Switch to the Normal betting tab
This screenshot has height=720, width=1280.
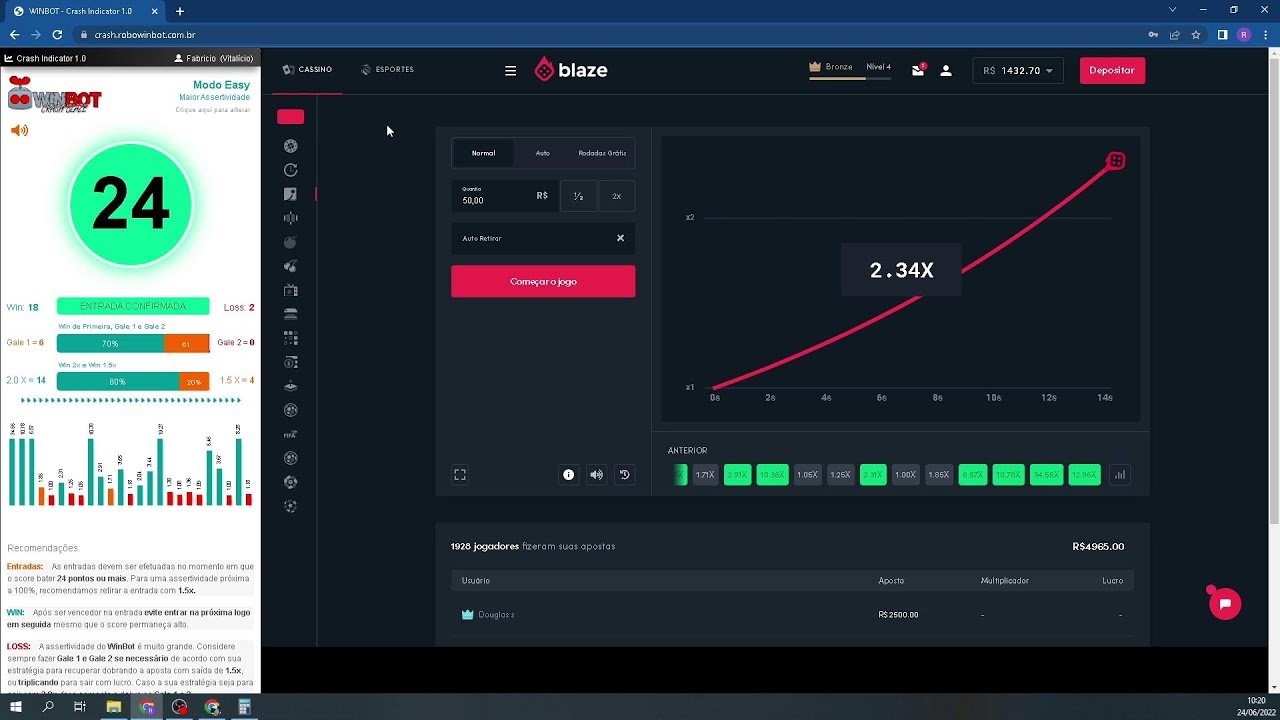coord(483,153)
